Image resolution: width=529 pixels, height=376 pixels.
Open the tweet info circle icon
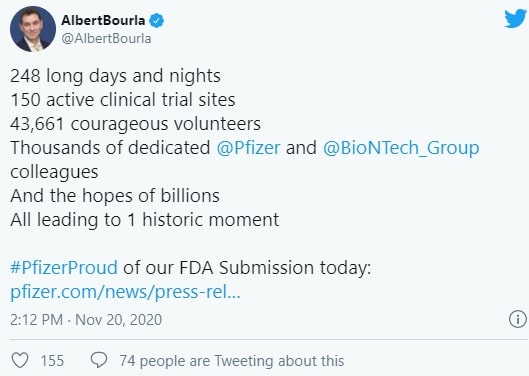pos(518,319)
